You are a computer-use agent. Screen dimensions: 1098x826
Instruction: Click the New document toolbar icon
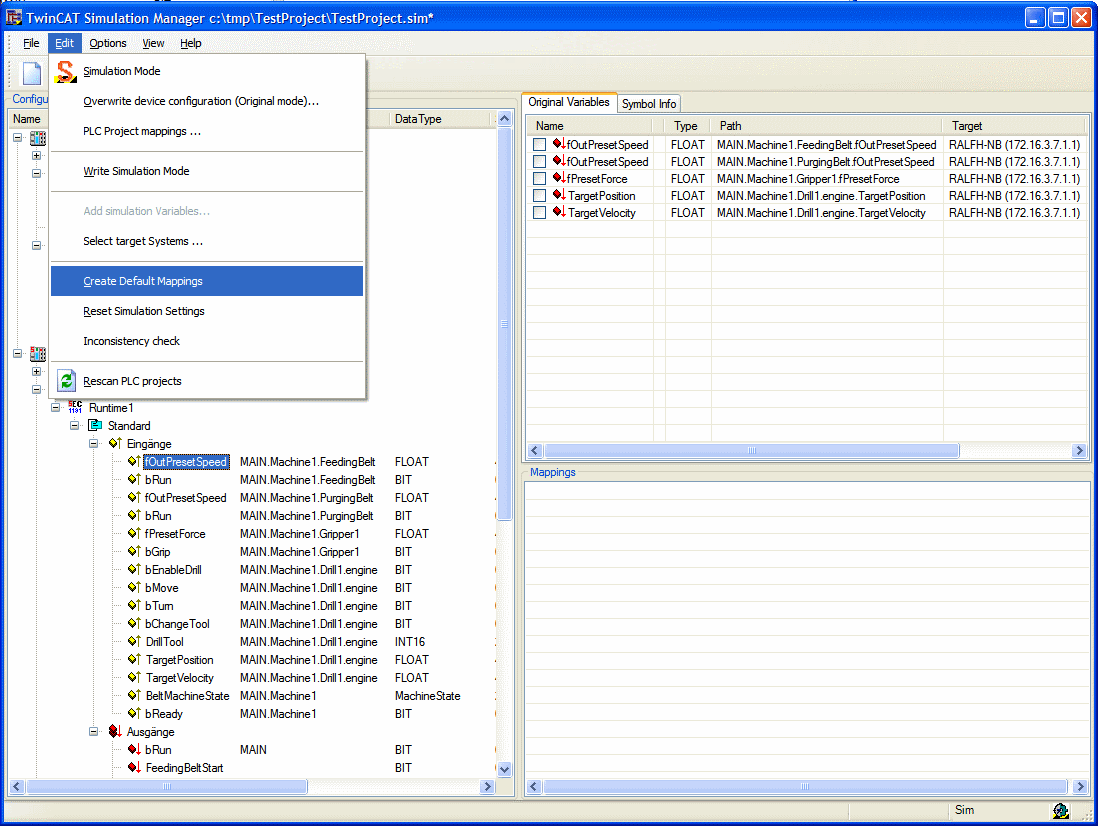(32, 73)
